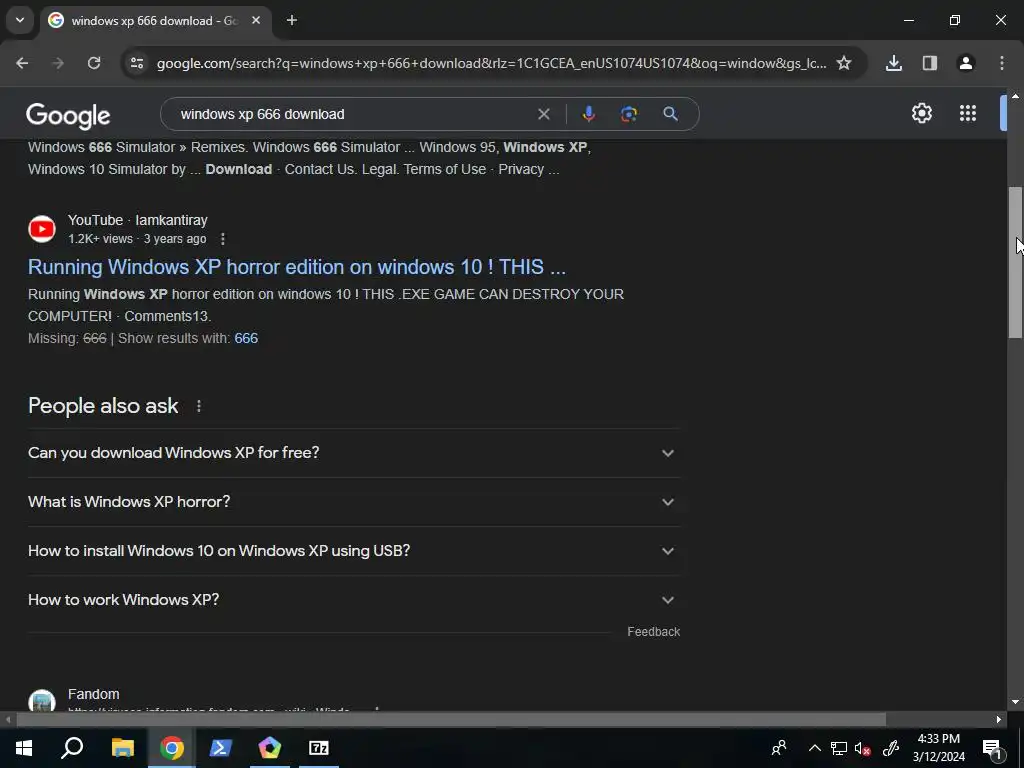This screenshot has height=768, width=1024.
Task: Open a new tab with the plus button
Action: coord(292,21)
